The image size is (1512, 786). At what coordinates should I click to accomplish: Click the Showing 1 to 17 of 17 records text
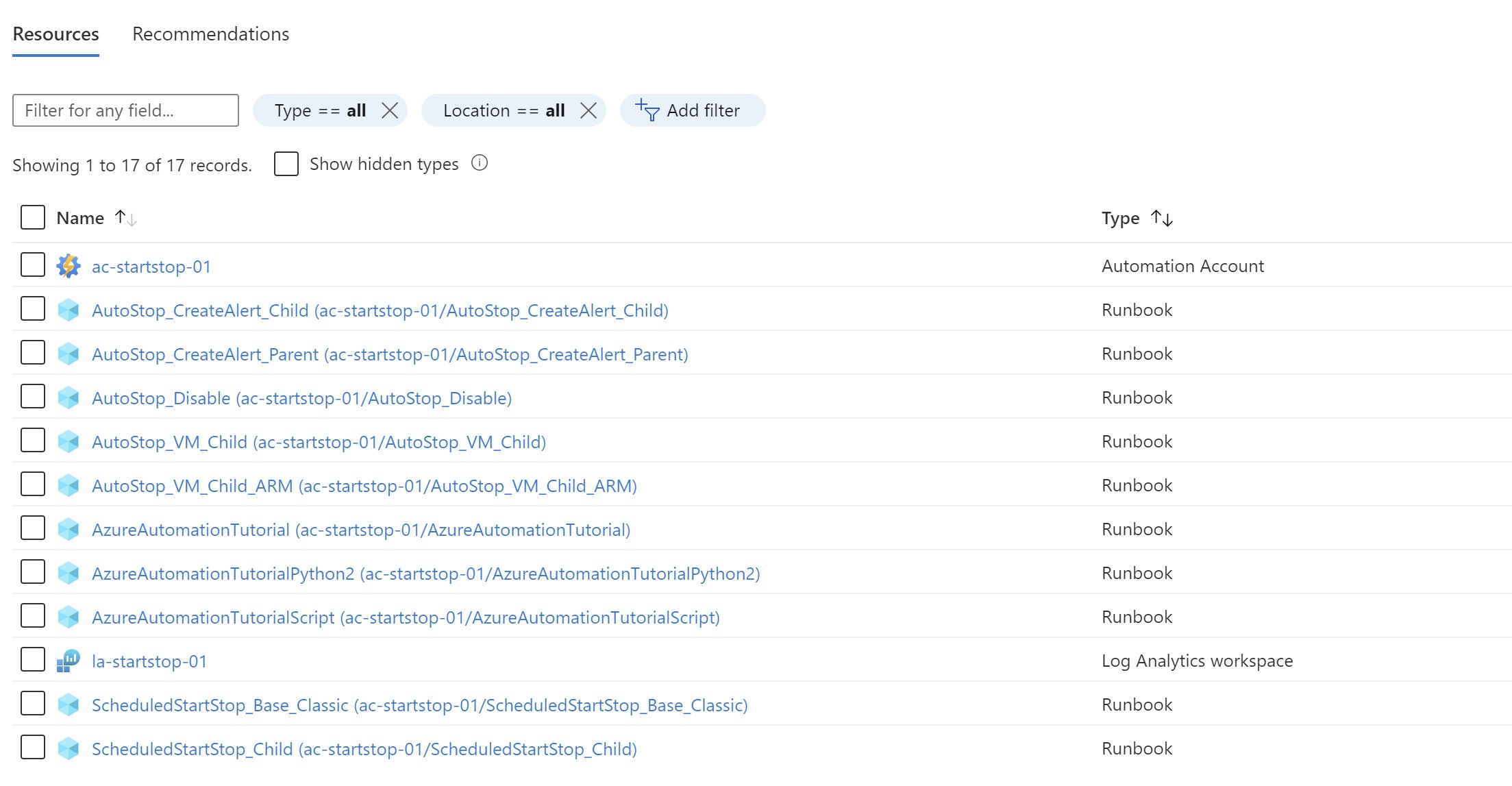pos(132,165)
